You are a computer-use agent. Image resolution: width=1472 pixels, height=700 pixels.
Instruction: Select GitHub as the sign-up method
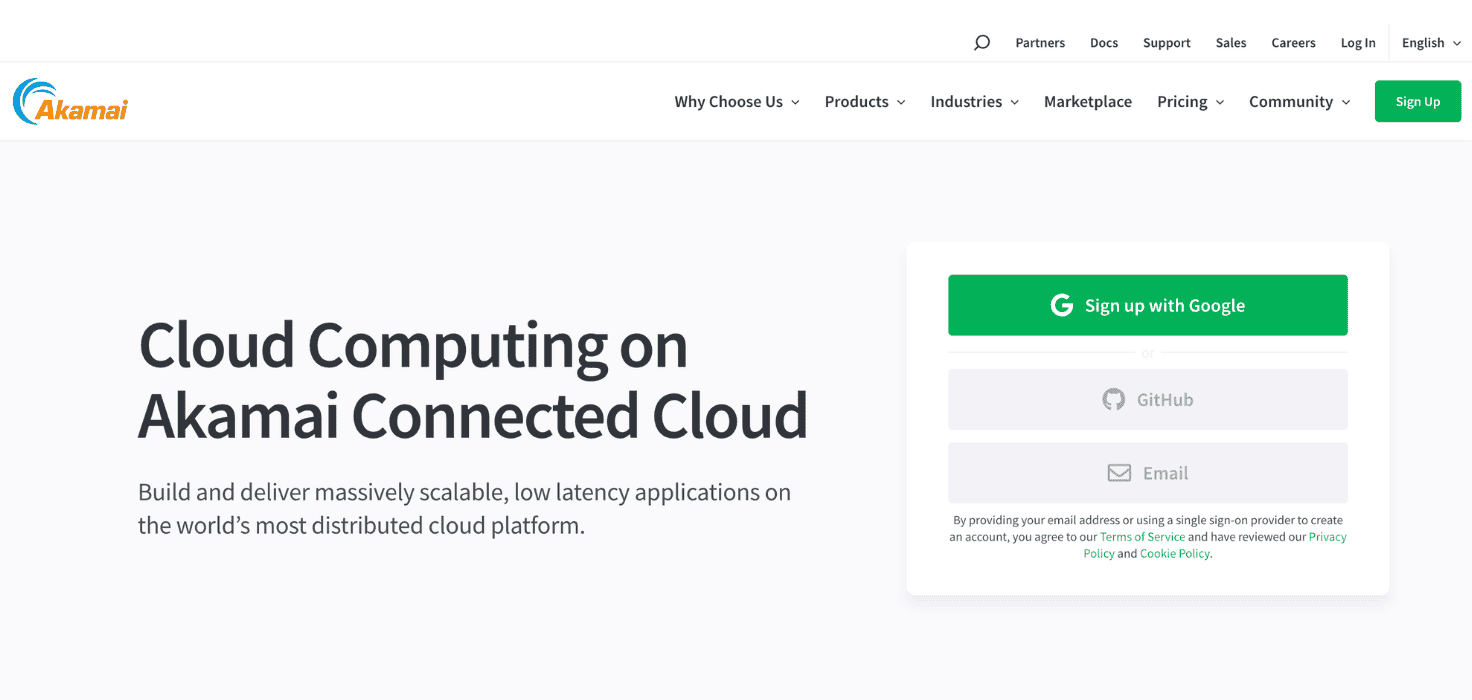pos(1147,399)
